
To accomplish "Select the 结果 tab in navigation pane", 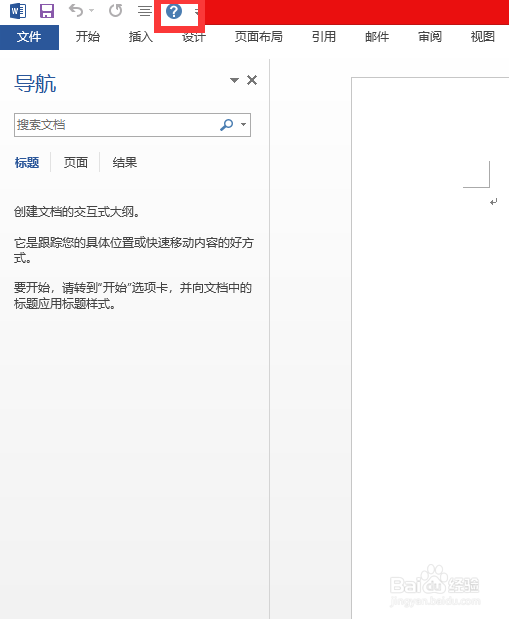I will click(125, 163).
